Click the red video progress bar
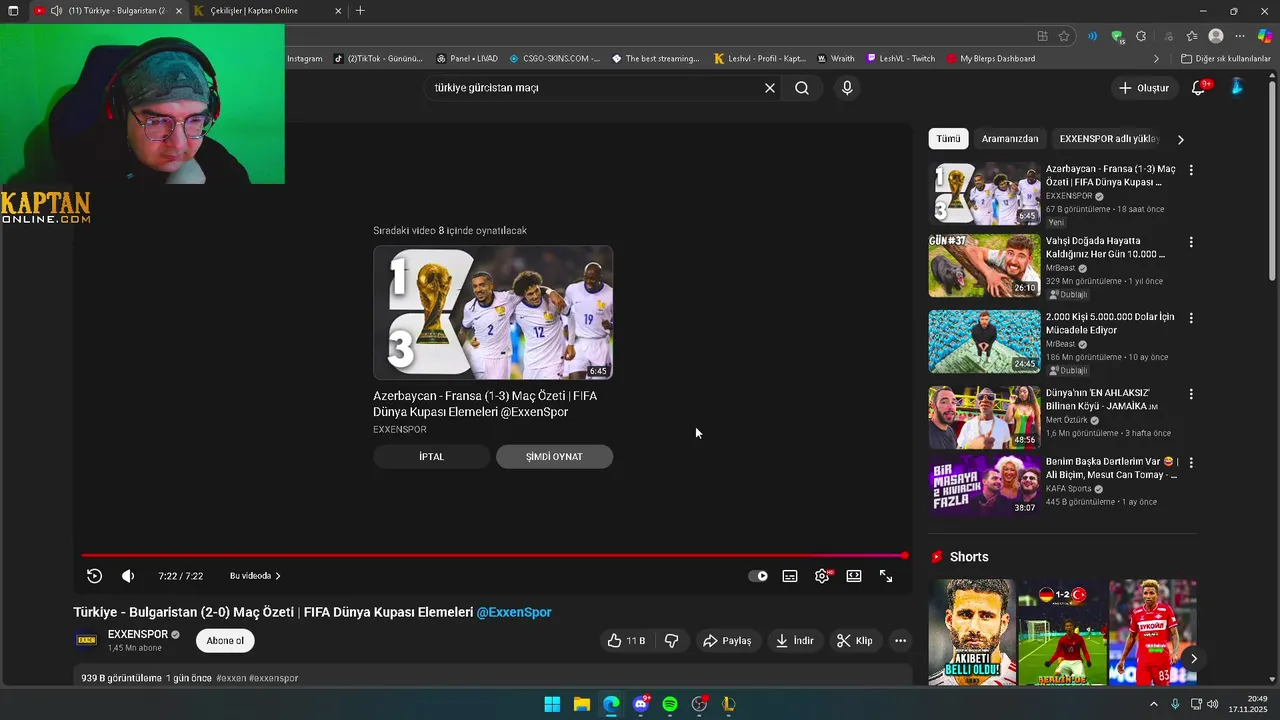Image resolution: width=1280 pixels, height=720 pixels. (494, 555)
